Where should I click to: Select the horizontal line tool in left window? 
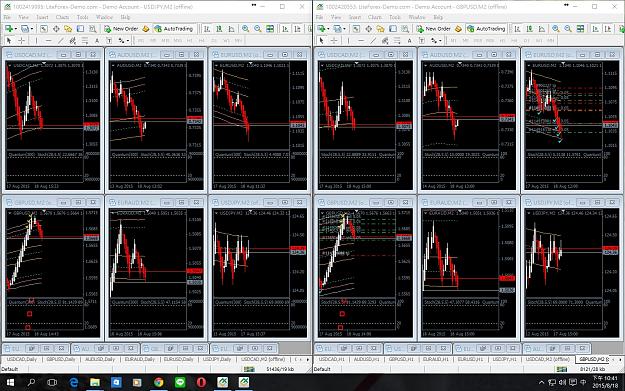48,40
